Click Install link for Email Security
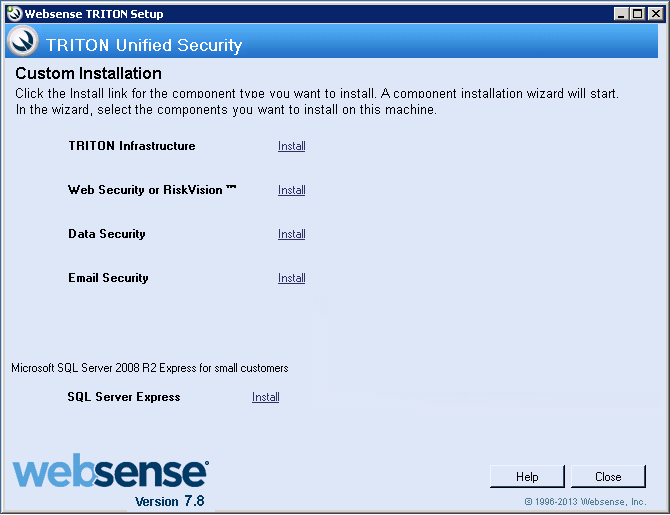The width and height of the screenshot is (670, 515). click(x=291, y=278)
